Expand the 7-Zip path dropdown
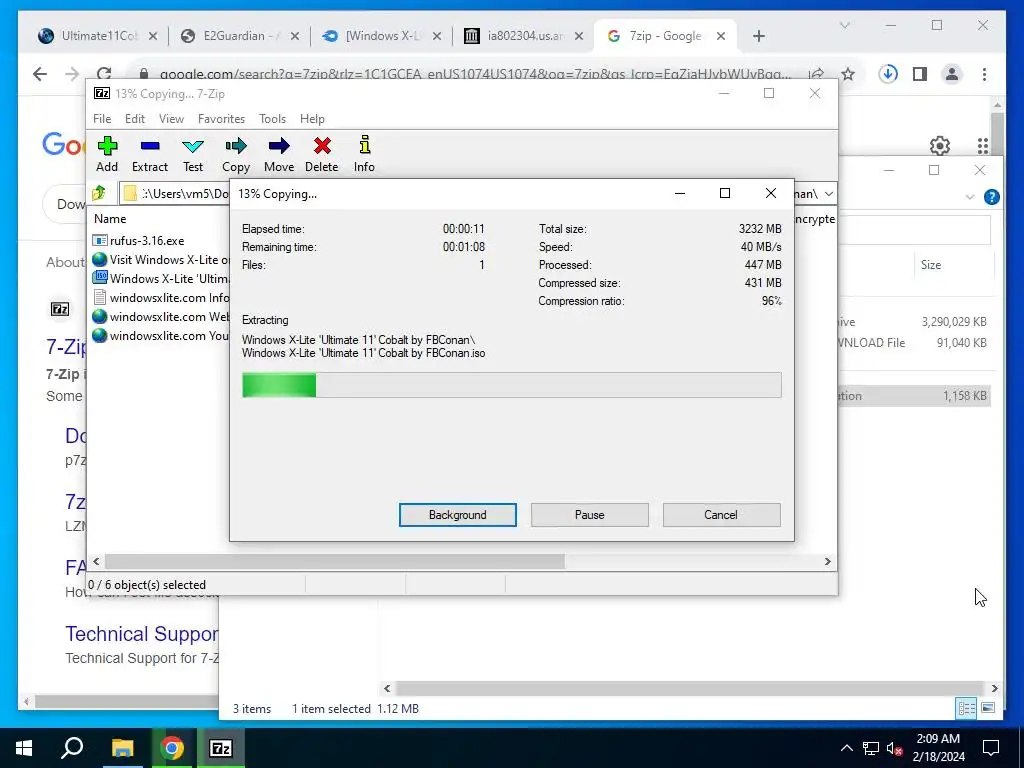 click(x=828, y=193)
